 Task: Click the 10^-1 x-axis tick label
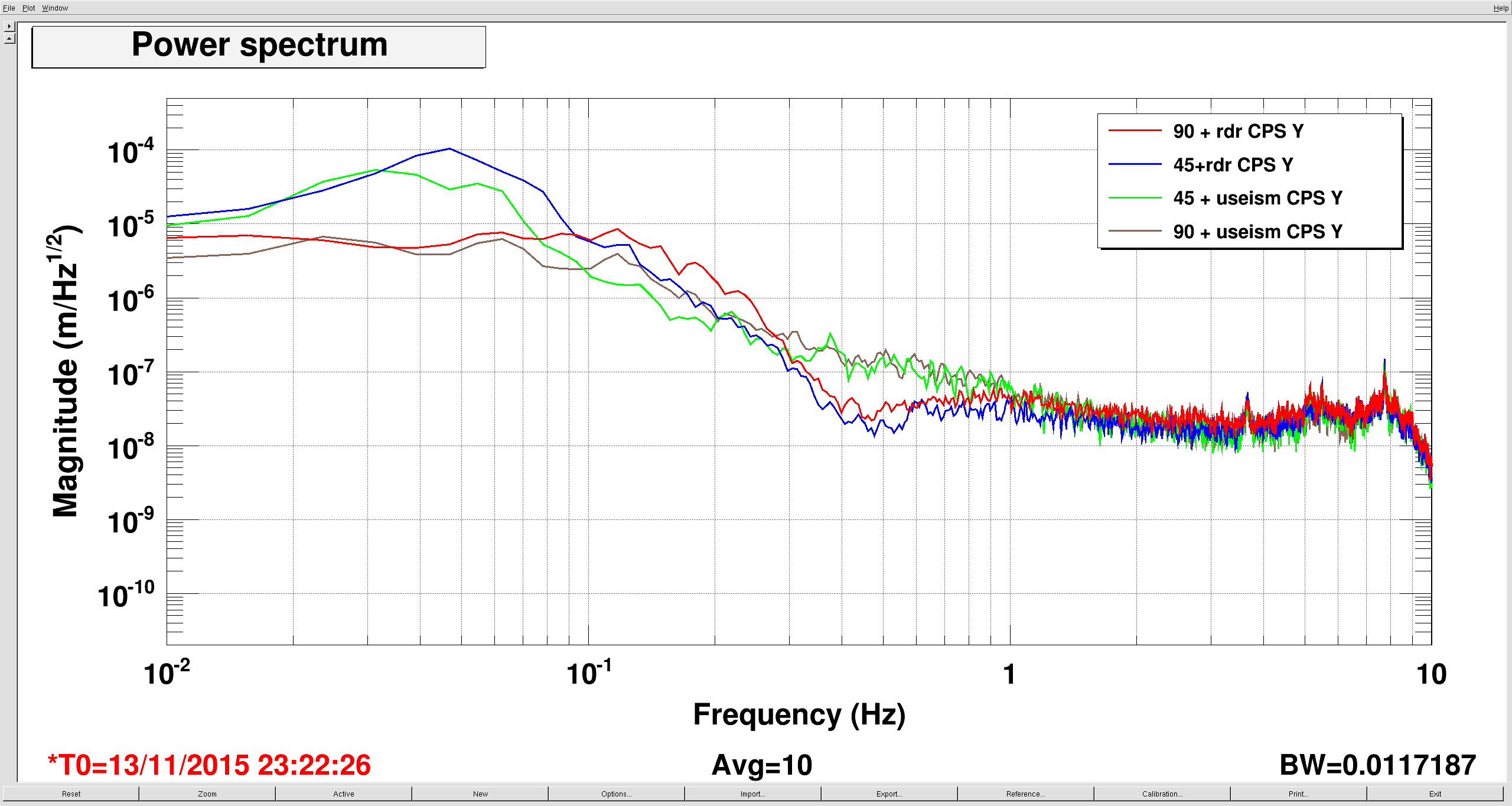point(589,673)
